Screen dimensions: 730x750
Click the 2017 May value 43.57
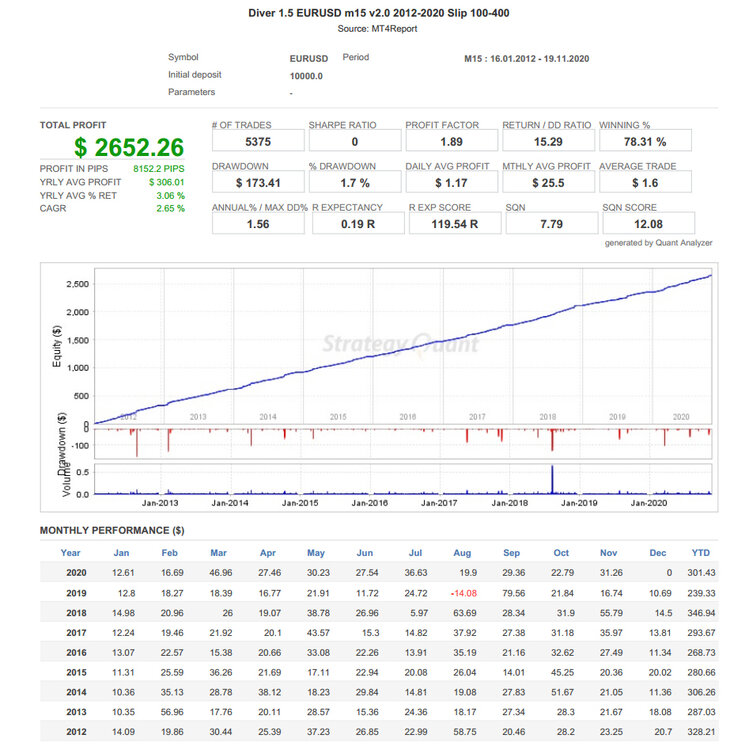coord(318,632)
